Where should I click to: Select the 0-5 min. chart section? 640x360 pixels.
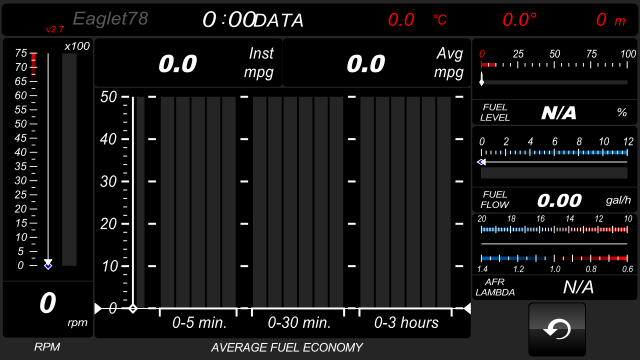199,323
